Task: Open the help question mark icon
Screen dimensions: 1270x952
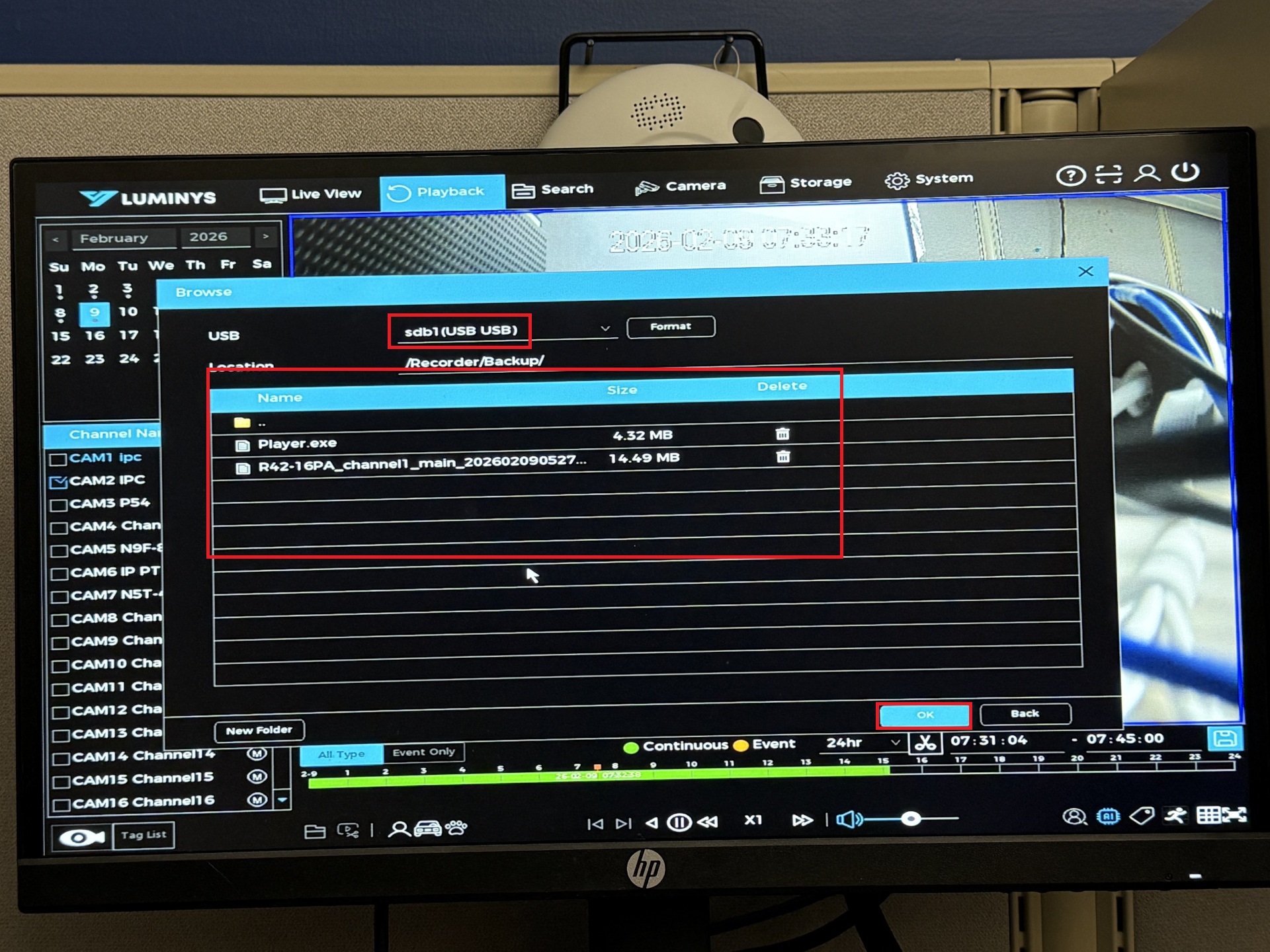Action: tap(1070, 176)
